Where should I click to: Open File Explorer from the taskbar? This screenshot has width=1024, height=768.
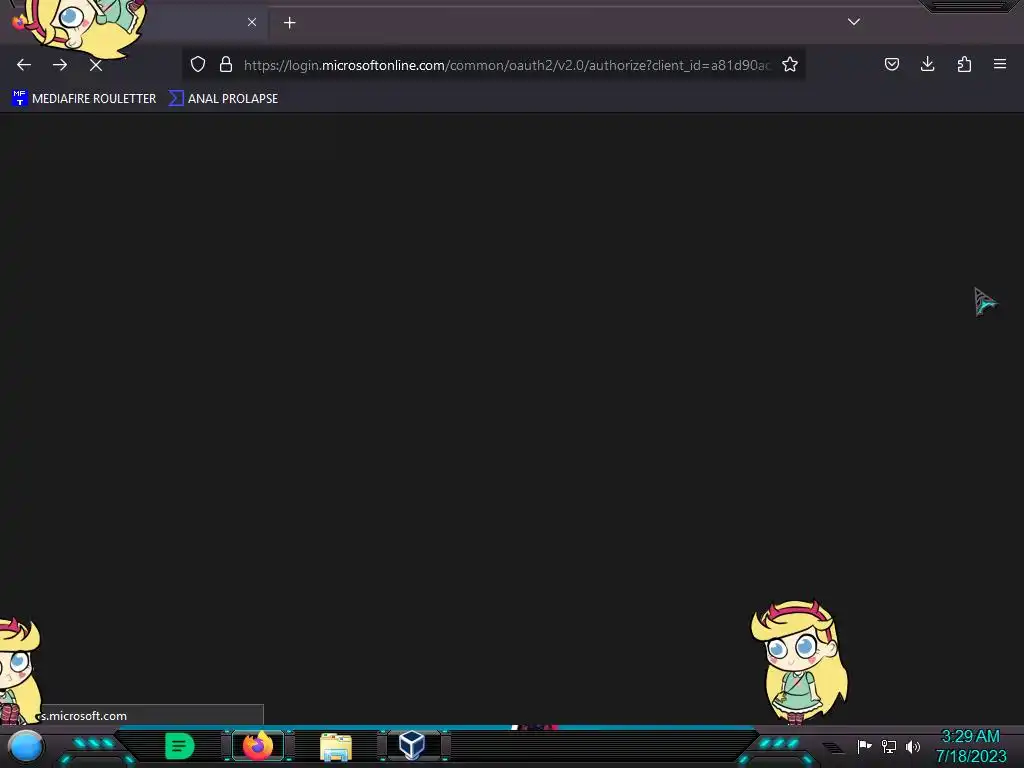coord(336,746)
